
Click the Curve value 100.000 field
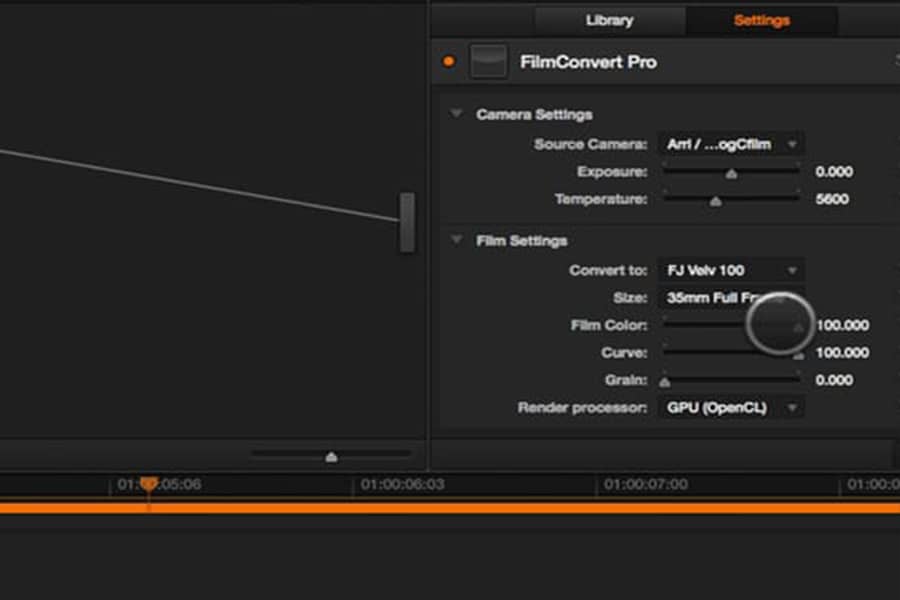[842, 353]
